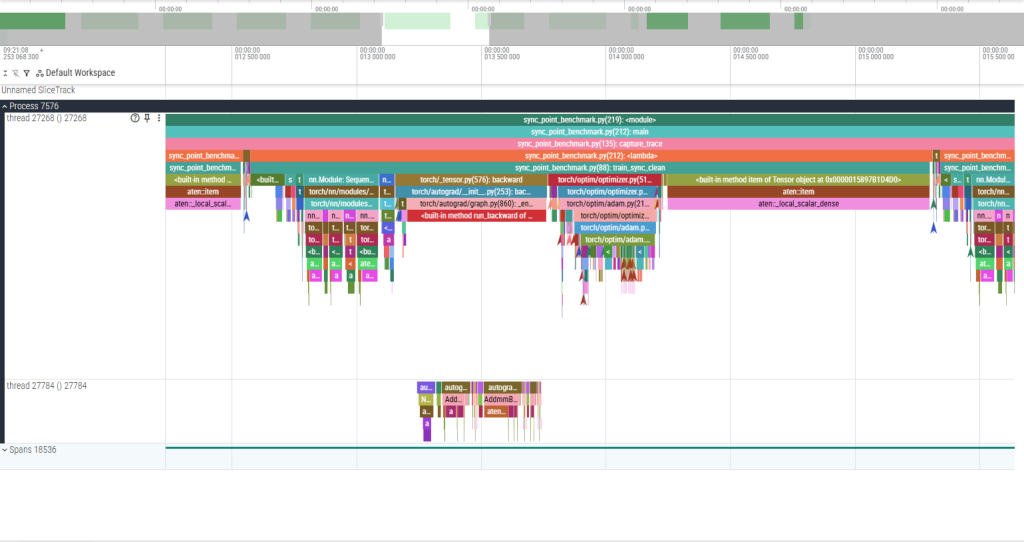Select the Unnamed SliceTrack row
1024x542 pixels.
[38, 90]
